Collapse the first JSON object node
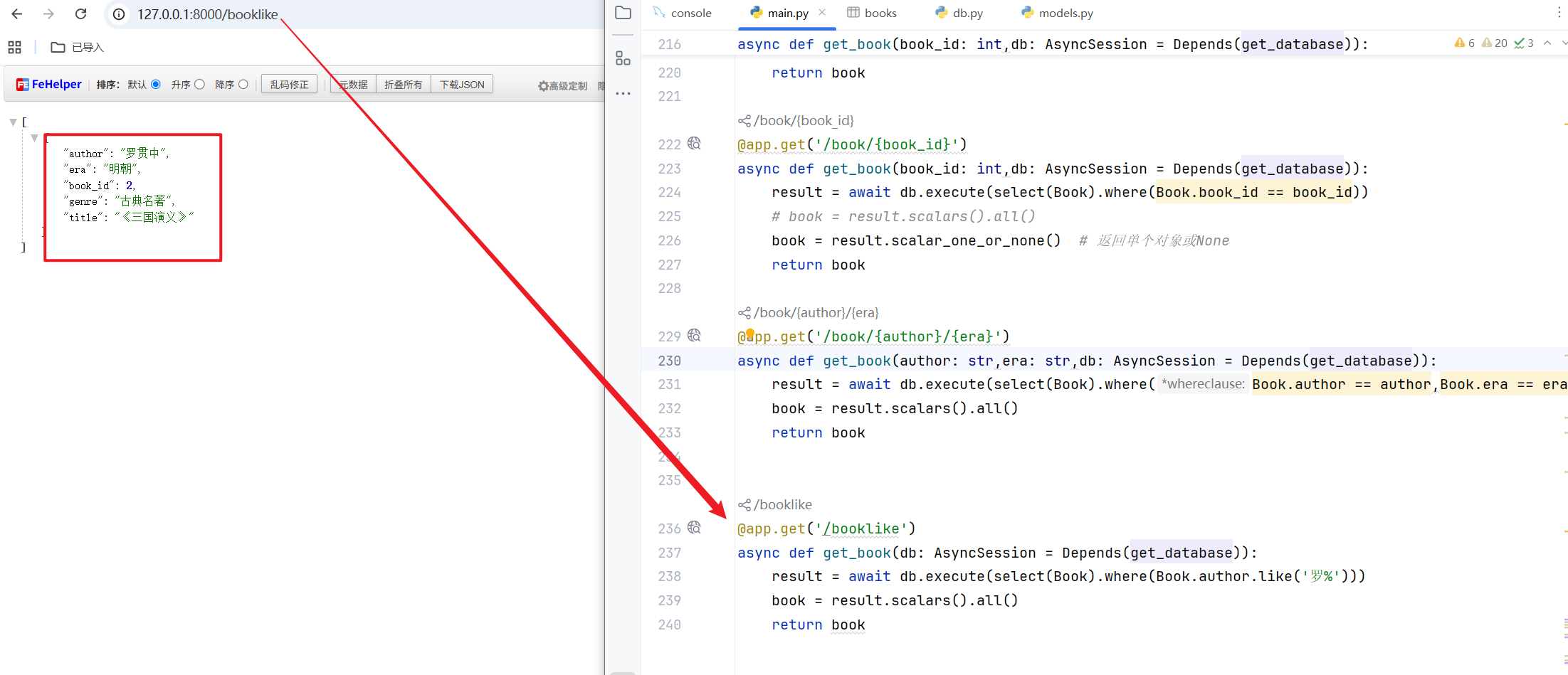 34,138
